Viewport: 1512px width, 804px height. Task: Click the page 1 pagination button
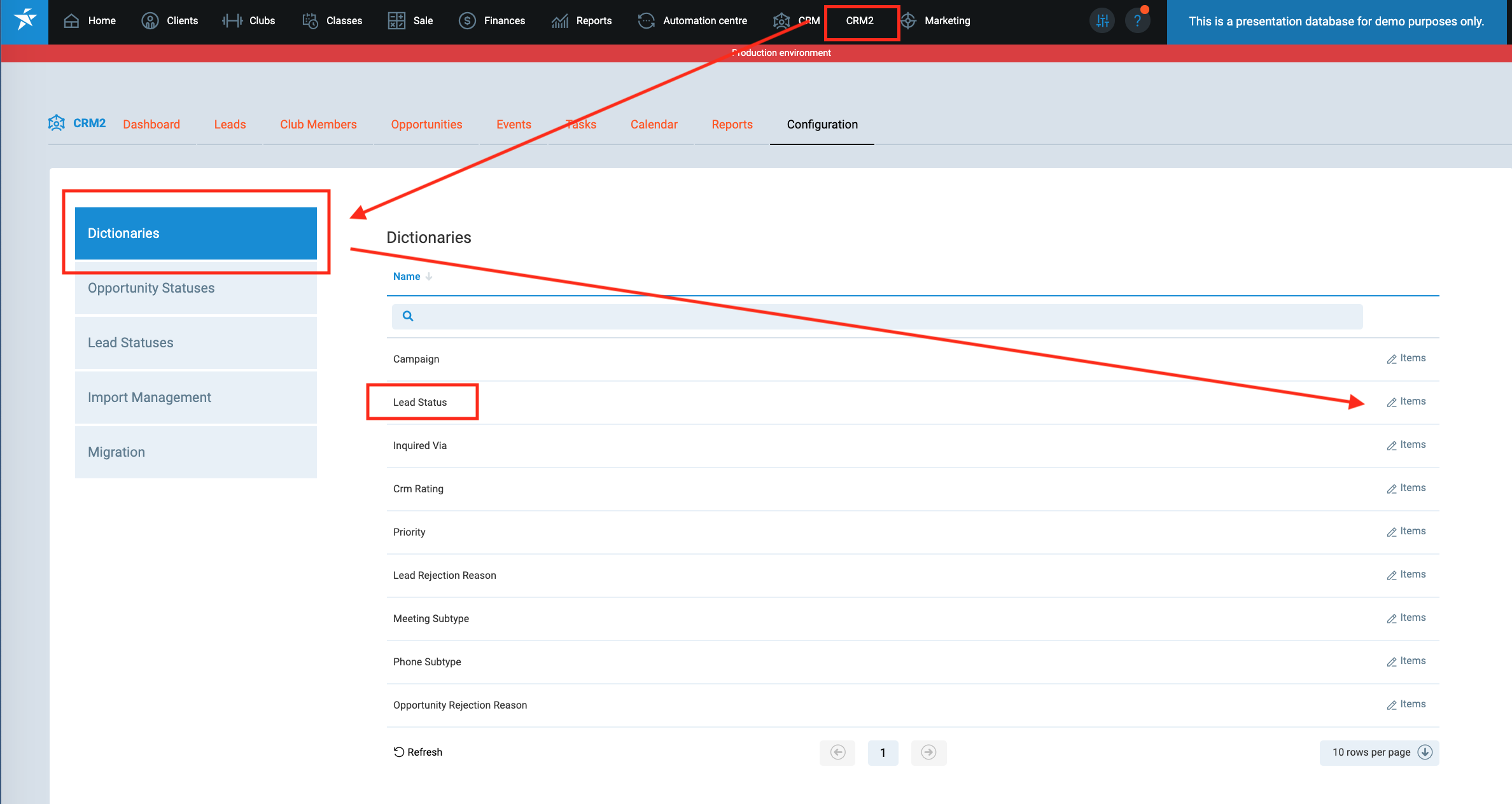click(883, 752)
